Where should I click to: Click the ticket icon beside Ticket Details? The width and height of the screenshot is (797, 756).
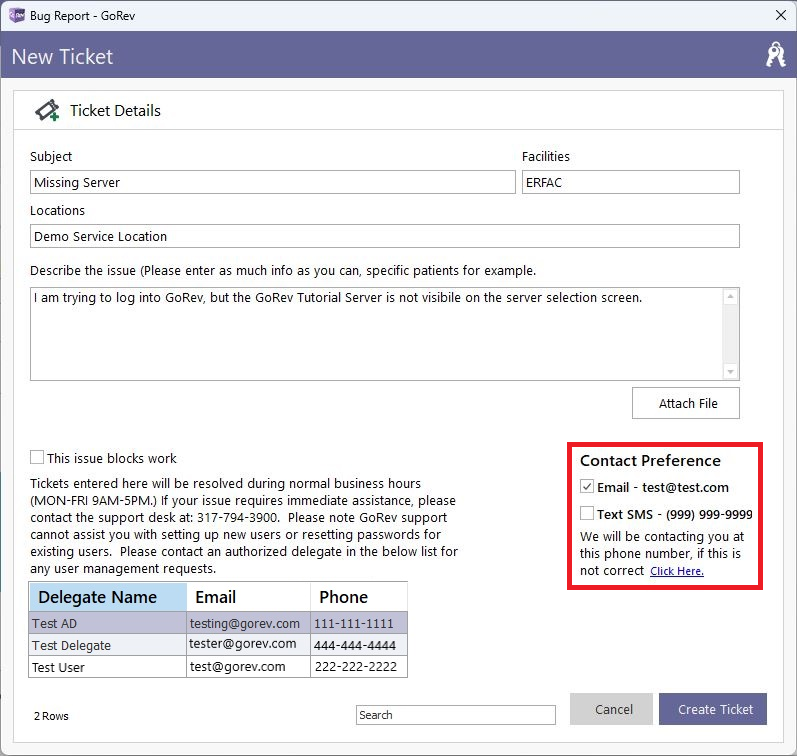[x=47, y=110]
